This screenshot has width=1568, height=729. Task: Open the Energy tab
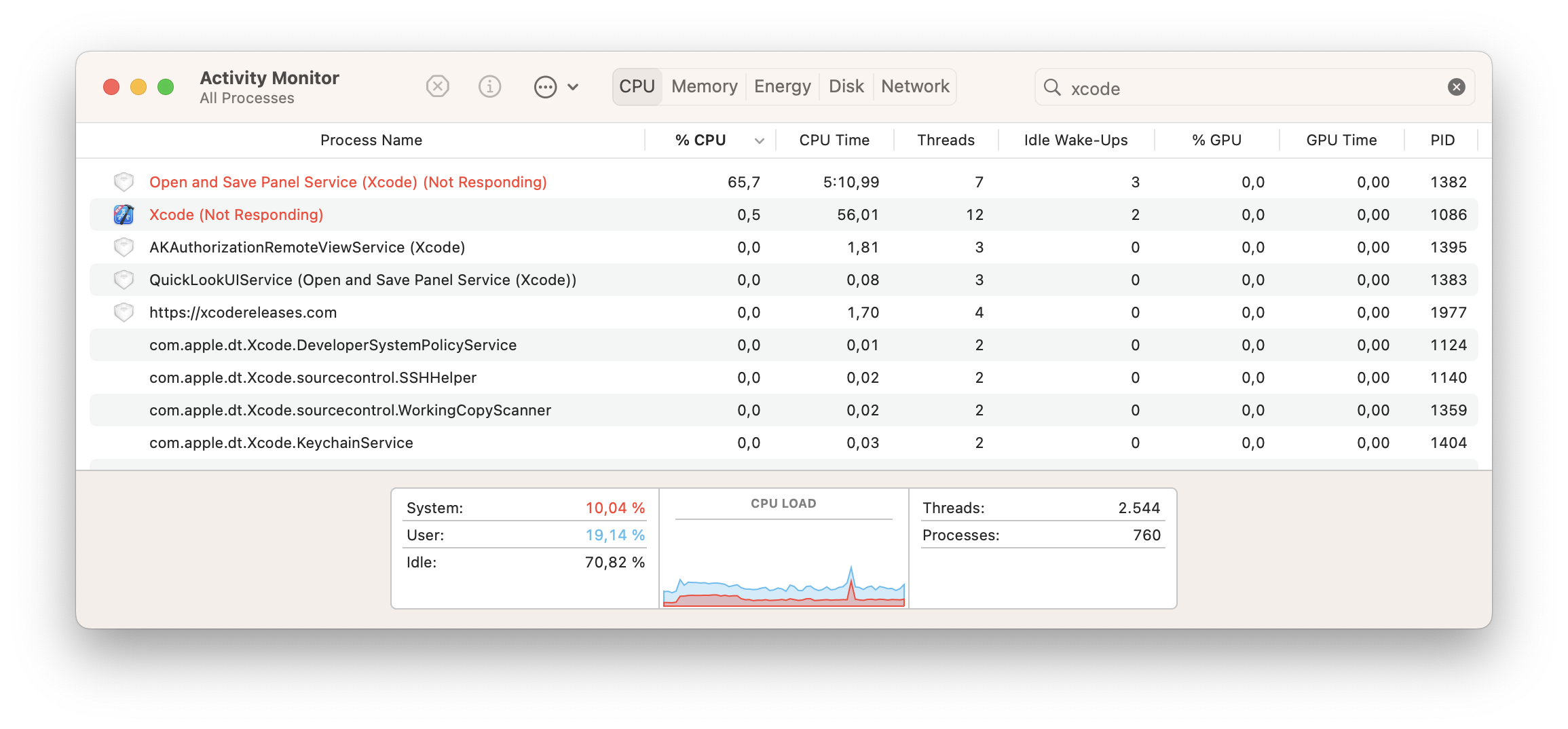[782, 87]
